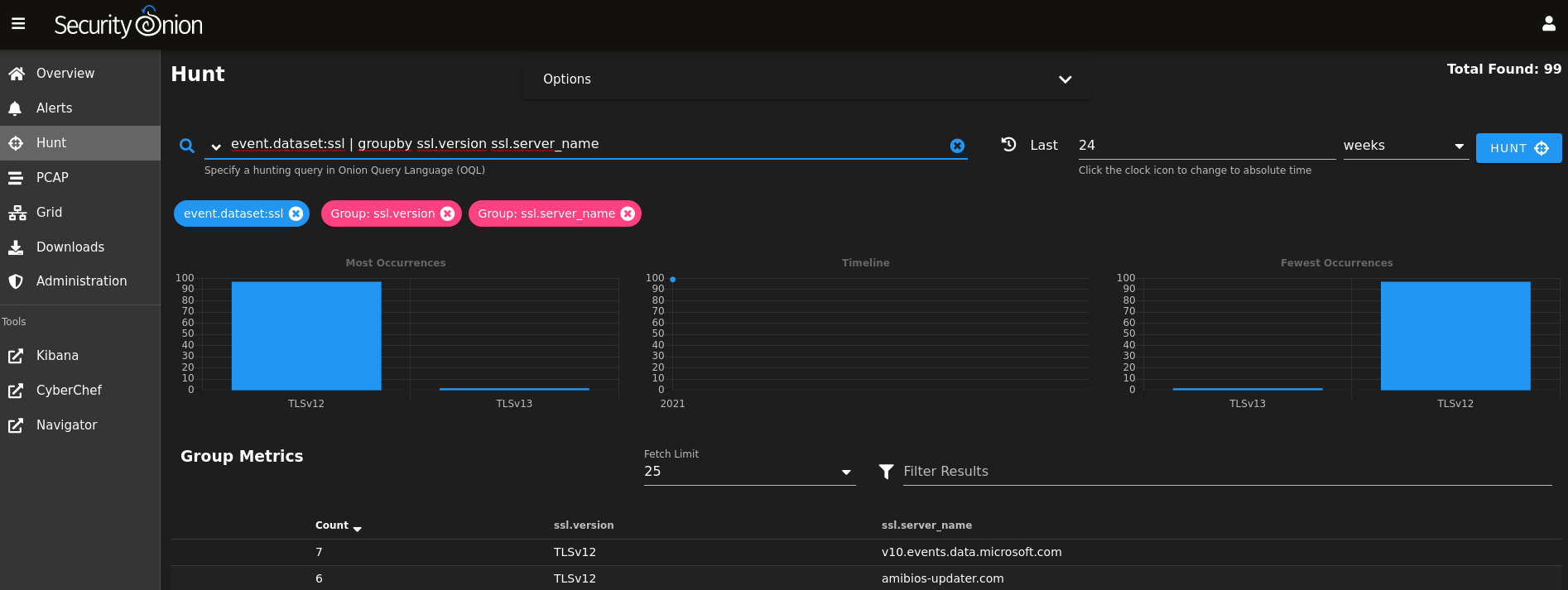The width and height of the screenshot is (1568, 590).
Task: Remove the Group: ssl.version chip
Action: point(448,213)
